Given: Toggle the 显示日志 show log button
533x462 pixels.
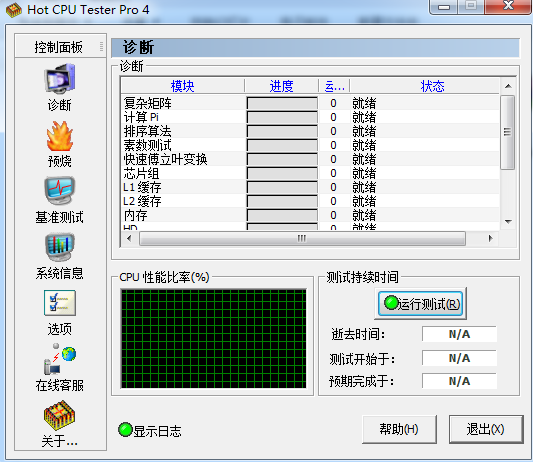Looking at the screenshot, I should [x=150, y=430].
